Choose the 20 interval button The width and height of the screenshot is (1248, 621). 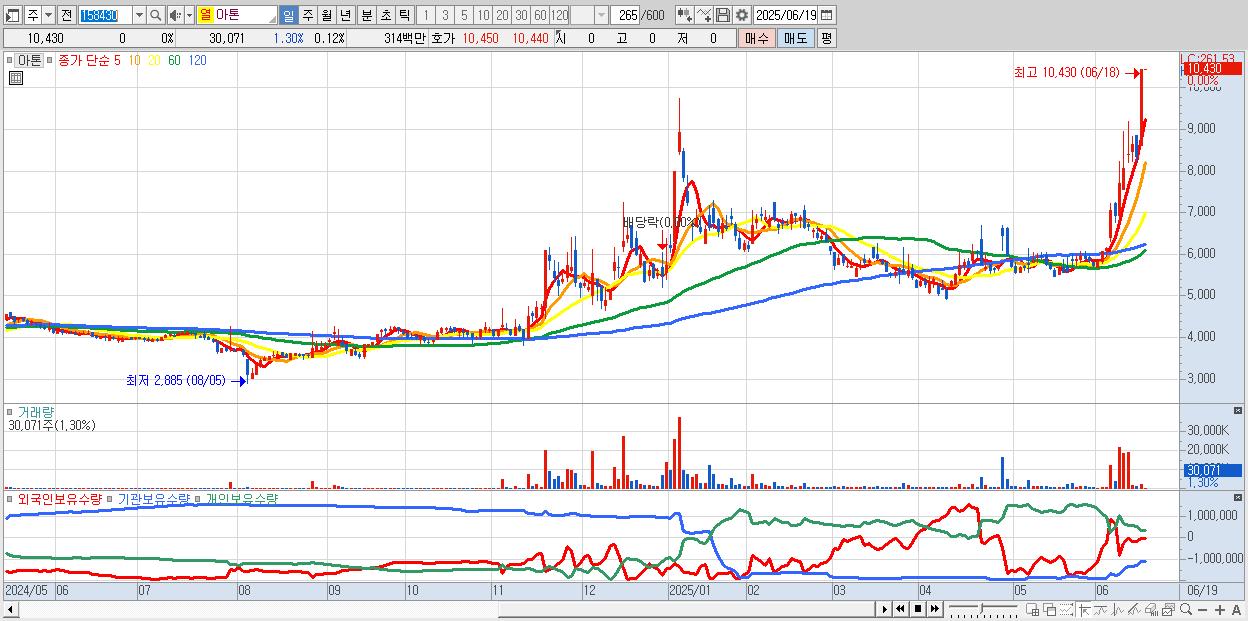click(502, 15)
